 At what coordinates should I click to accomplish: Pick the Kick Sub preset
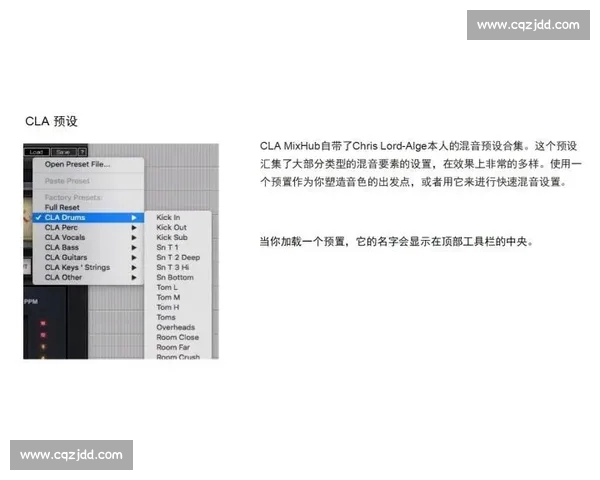click(x=178, y=237)
